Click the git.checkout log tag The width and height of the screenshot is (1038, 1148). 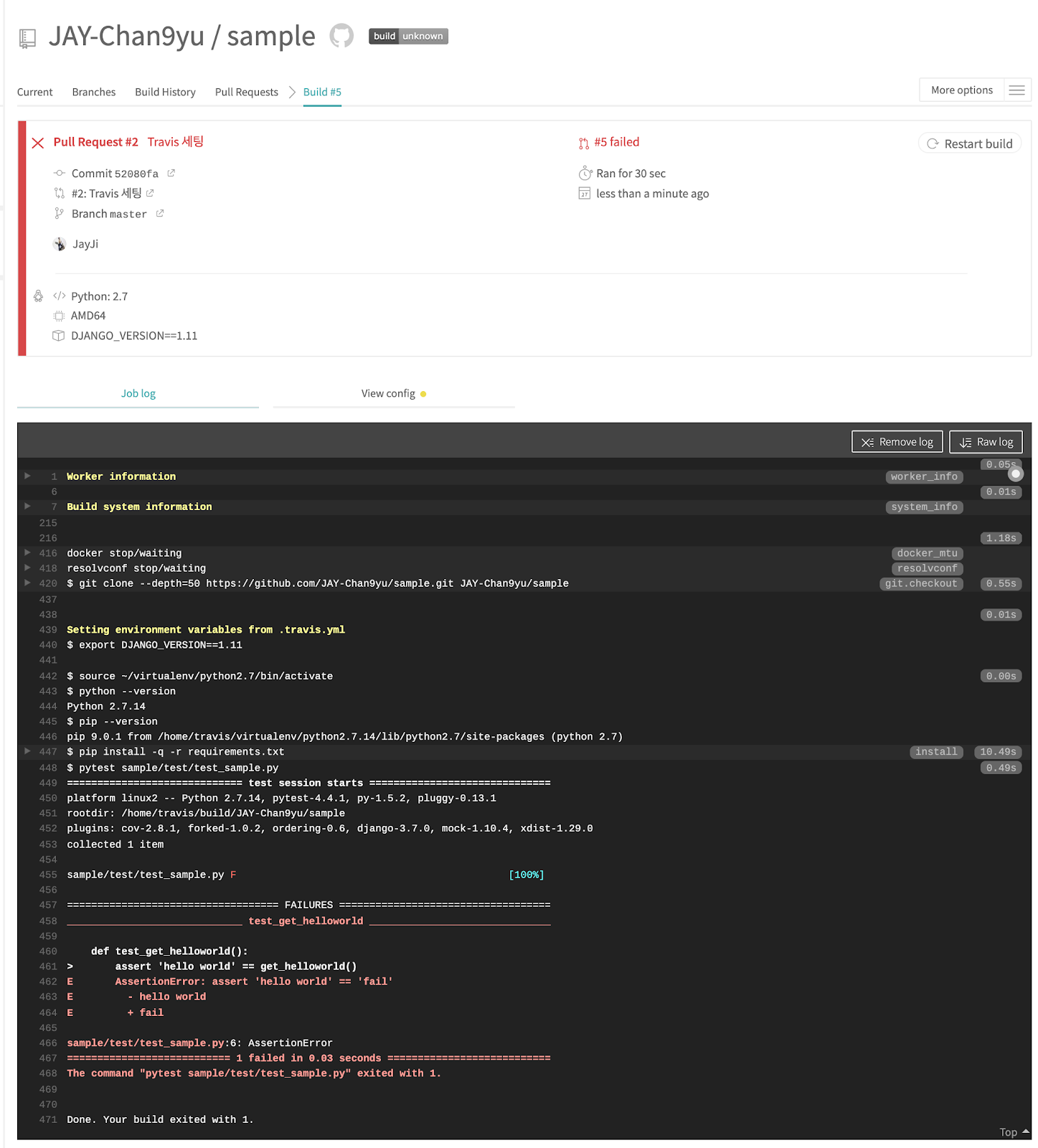tap(921, 583)
